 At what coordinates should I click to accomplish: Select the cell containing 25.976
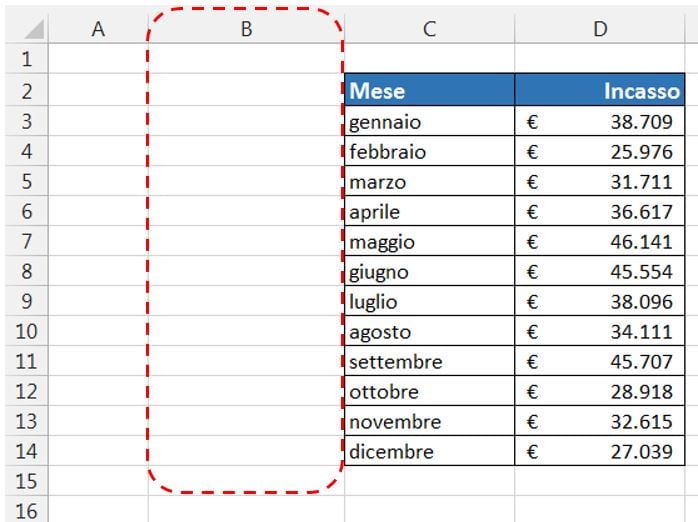pyautogui.click(x=600, y=151)
